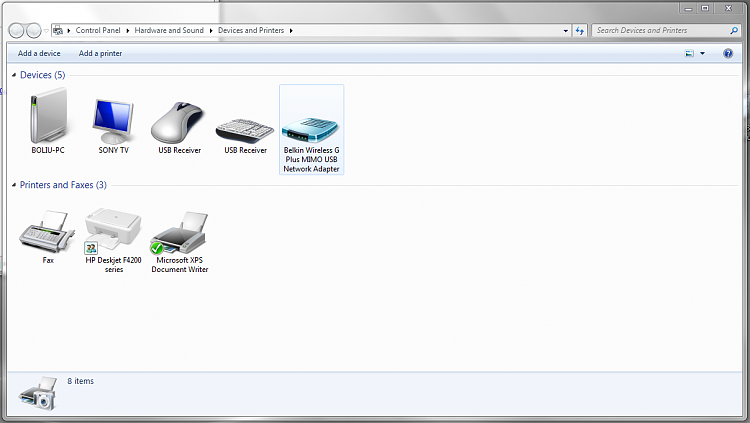Open the address bar history dropdown
The image size is (750, 423).
565,31
